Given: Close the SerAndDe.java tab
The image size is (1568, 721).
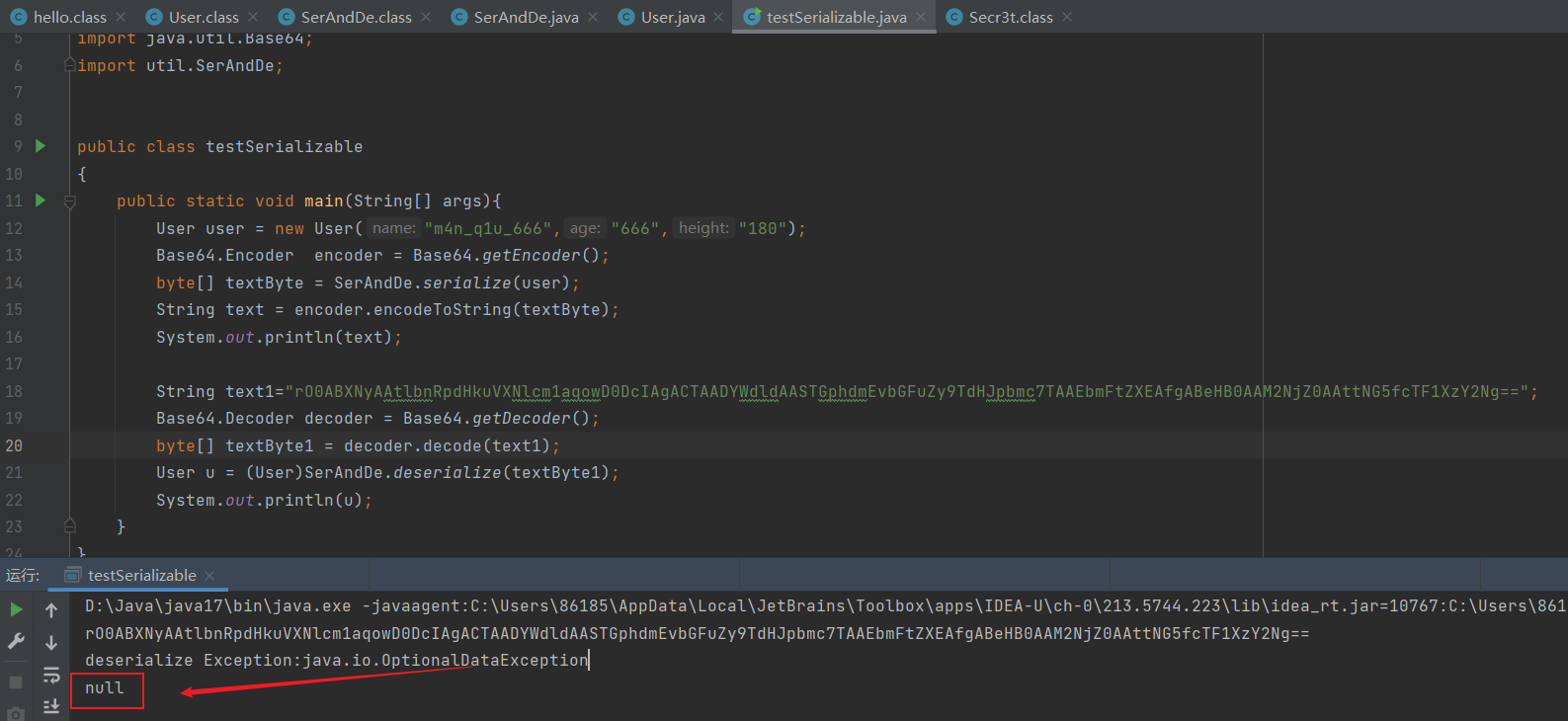Looking at the screenshot, I should (593, 17).
